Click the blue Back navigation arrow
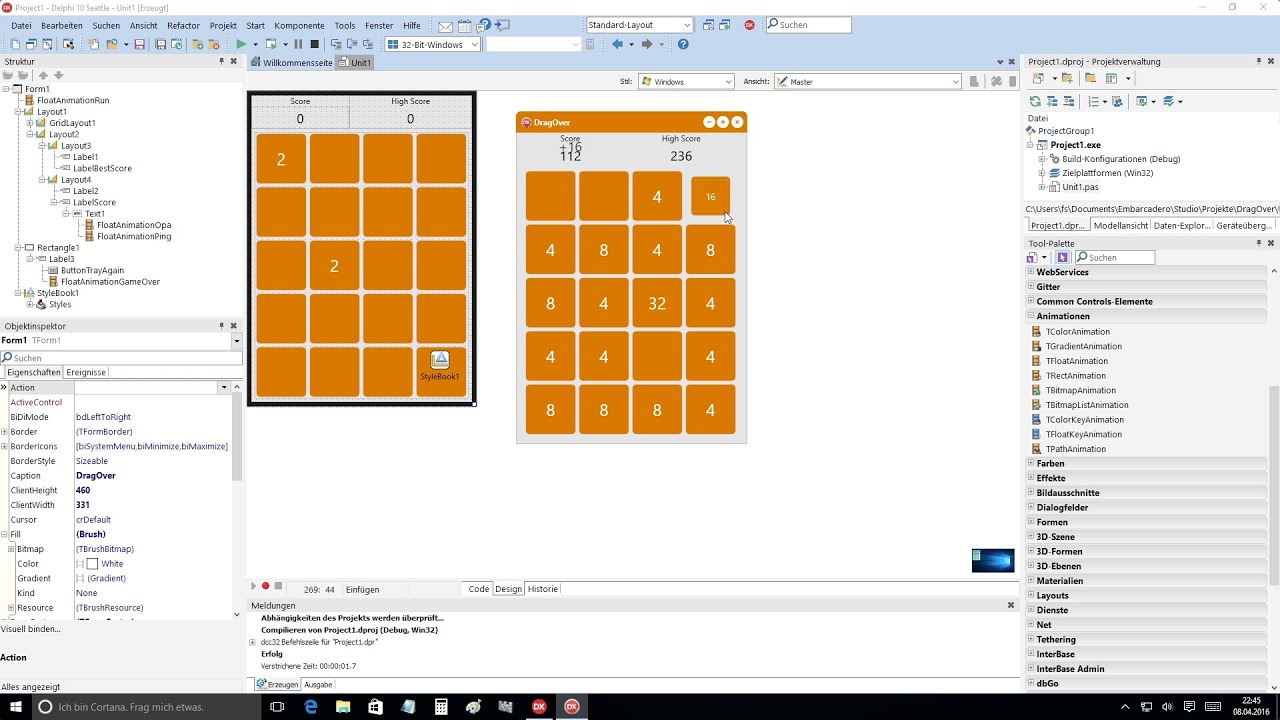 coord(617,44)
